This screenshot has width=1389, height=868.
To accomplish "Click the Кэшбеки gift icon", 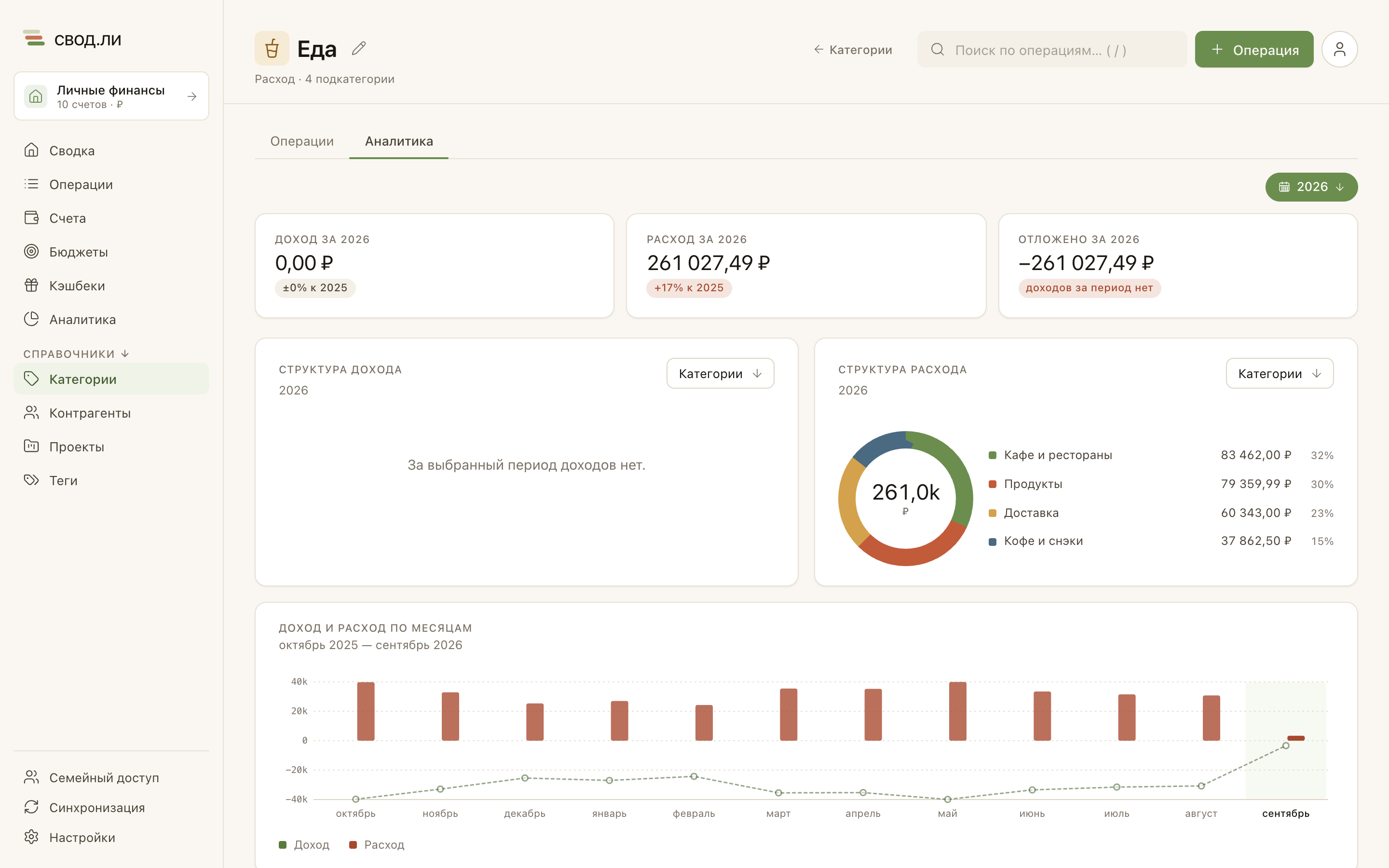I will tap(31, 285).
